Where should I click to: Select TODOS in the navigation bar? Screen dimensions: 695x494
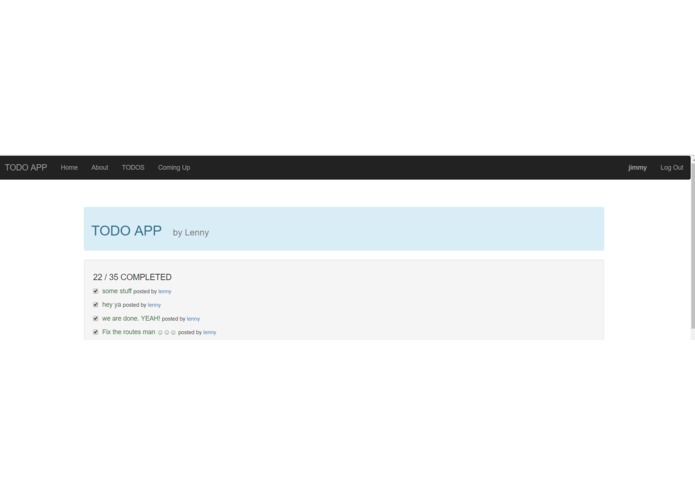pyautogui.click(x=133, y=167)
